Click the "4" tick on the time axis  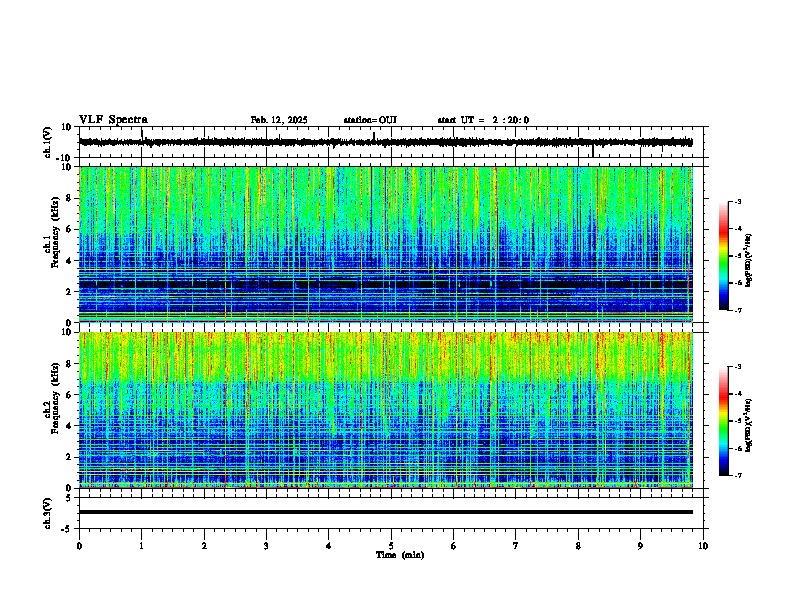[329, 546]
